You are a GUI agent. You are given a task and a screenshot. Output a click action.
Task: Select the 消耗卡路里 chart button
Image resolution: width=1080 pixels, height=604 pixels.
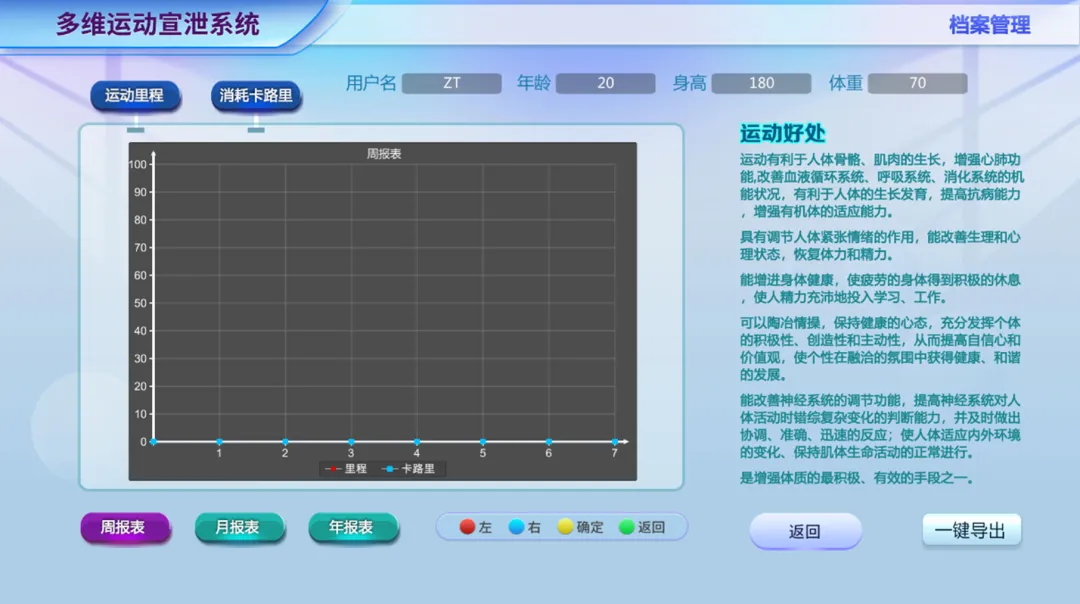256,96
